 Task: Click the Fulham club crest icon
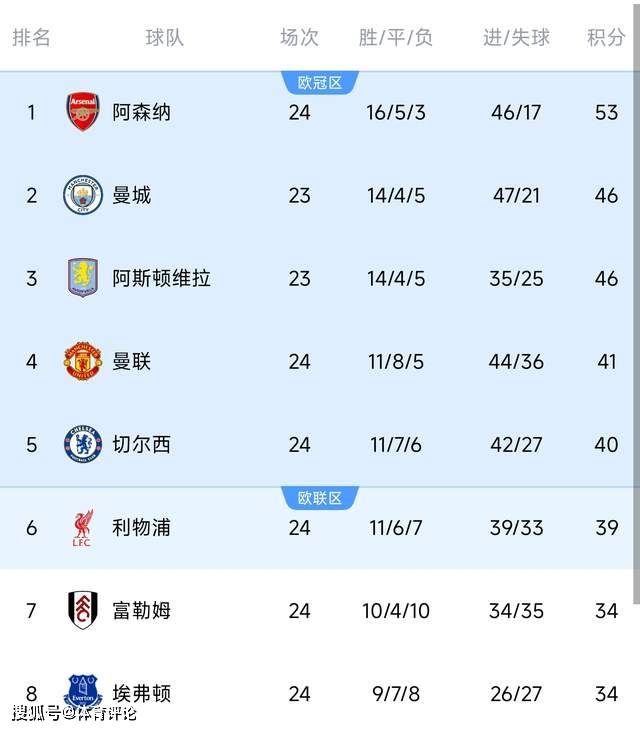83,610
